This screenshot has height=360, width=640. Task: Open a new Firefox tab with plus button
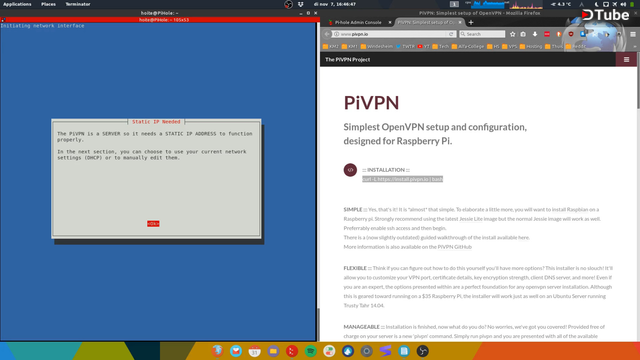[x=471, y=22]
